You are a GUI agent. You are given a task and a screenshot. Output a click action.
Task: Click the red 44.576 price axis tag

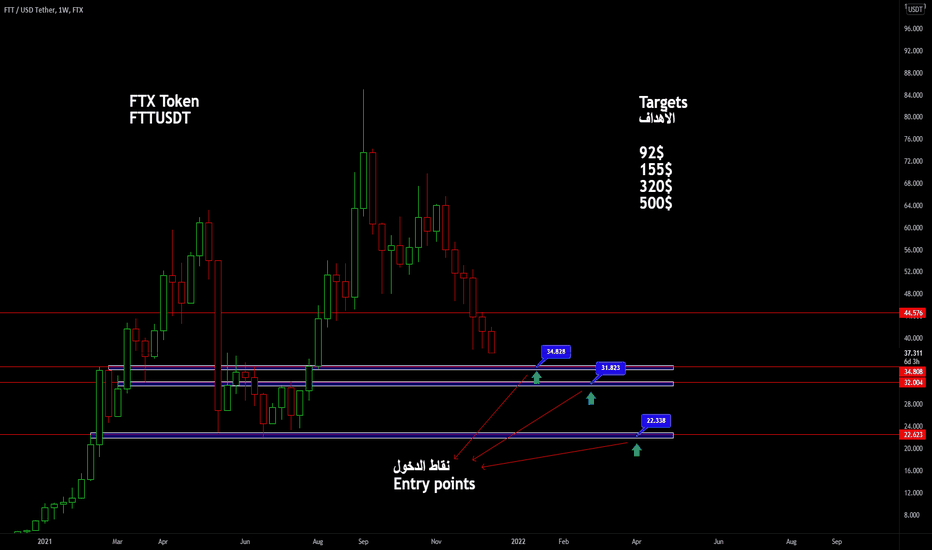(x=912, y=313)
